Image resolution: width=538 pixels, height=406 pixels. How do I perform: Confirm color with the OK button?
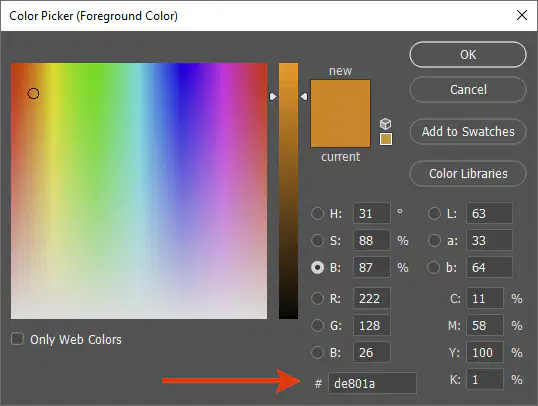point(468,55)
